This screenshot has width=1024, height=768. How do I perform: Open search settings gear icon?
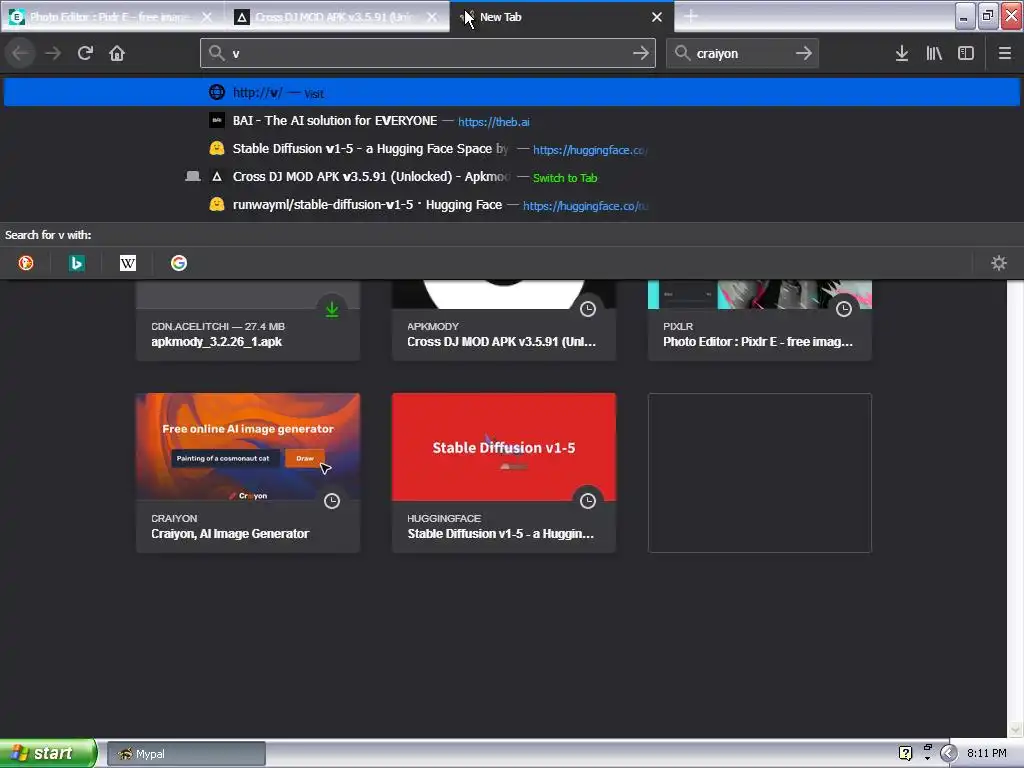coord(999,263)
